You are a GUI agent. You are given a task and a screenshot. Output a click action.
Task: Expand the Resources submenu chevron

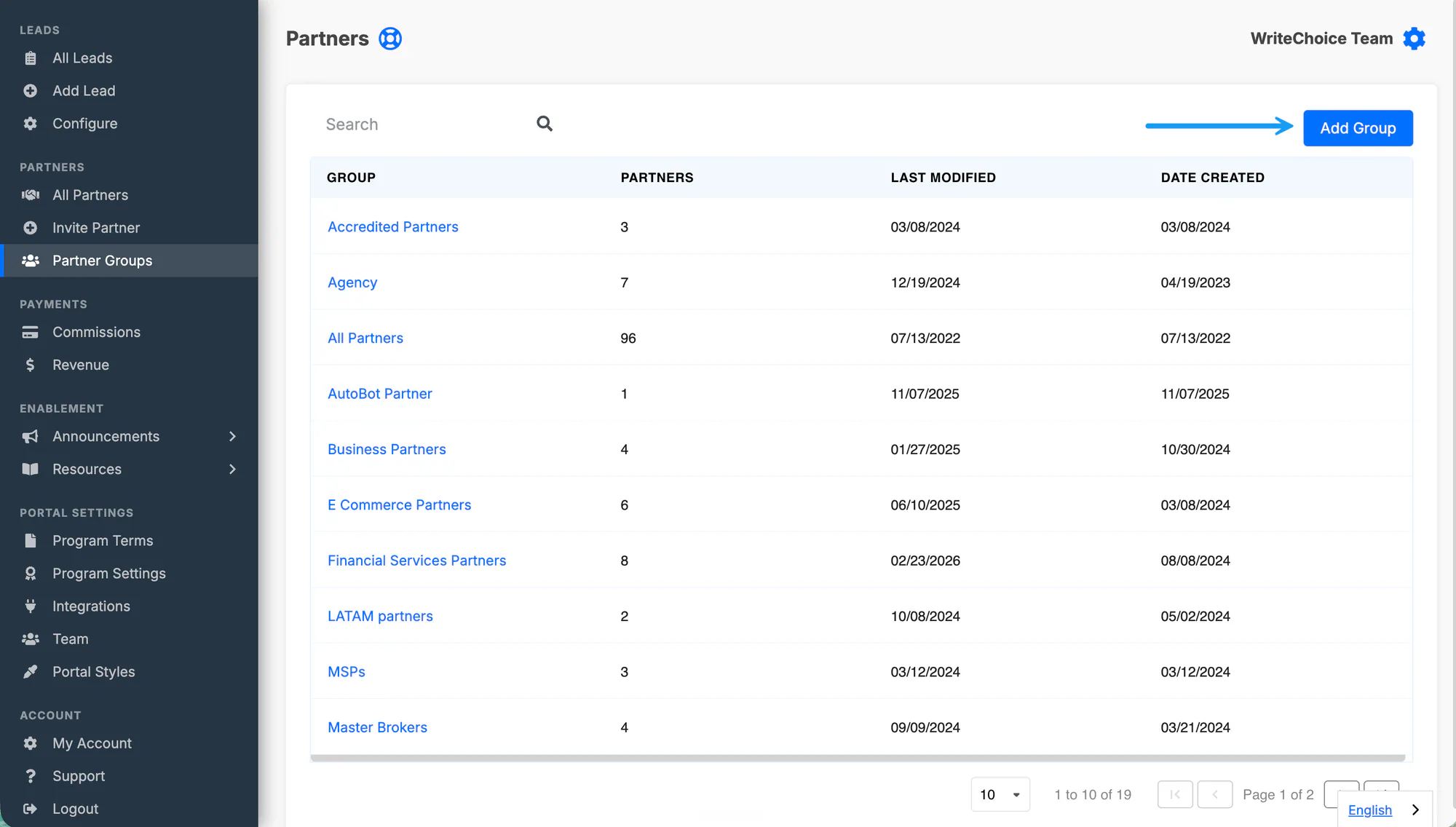pyautogui.click(x=232, y=469)
